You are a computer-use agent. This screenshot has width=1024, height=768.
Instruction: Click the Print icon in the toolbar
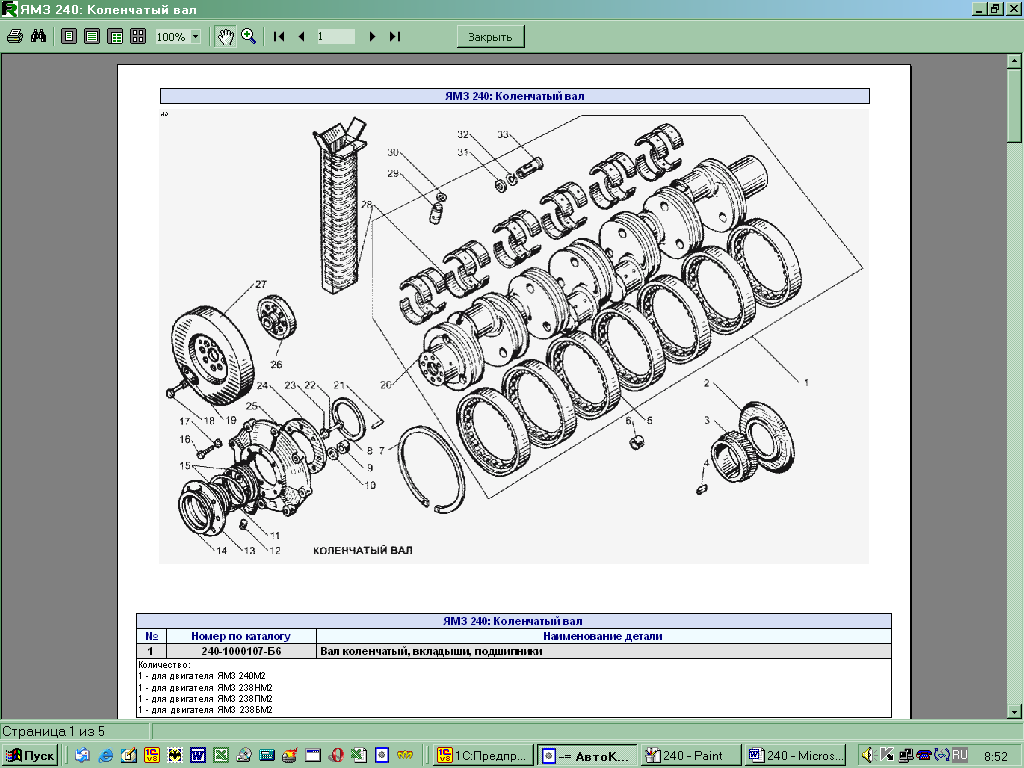[15, 36]
